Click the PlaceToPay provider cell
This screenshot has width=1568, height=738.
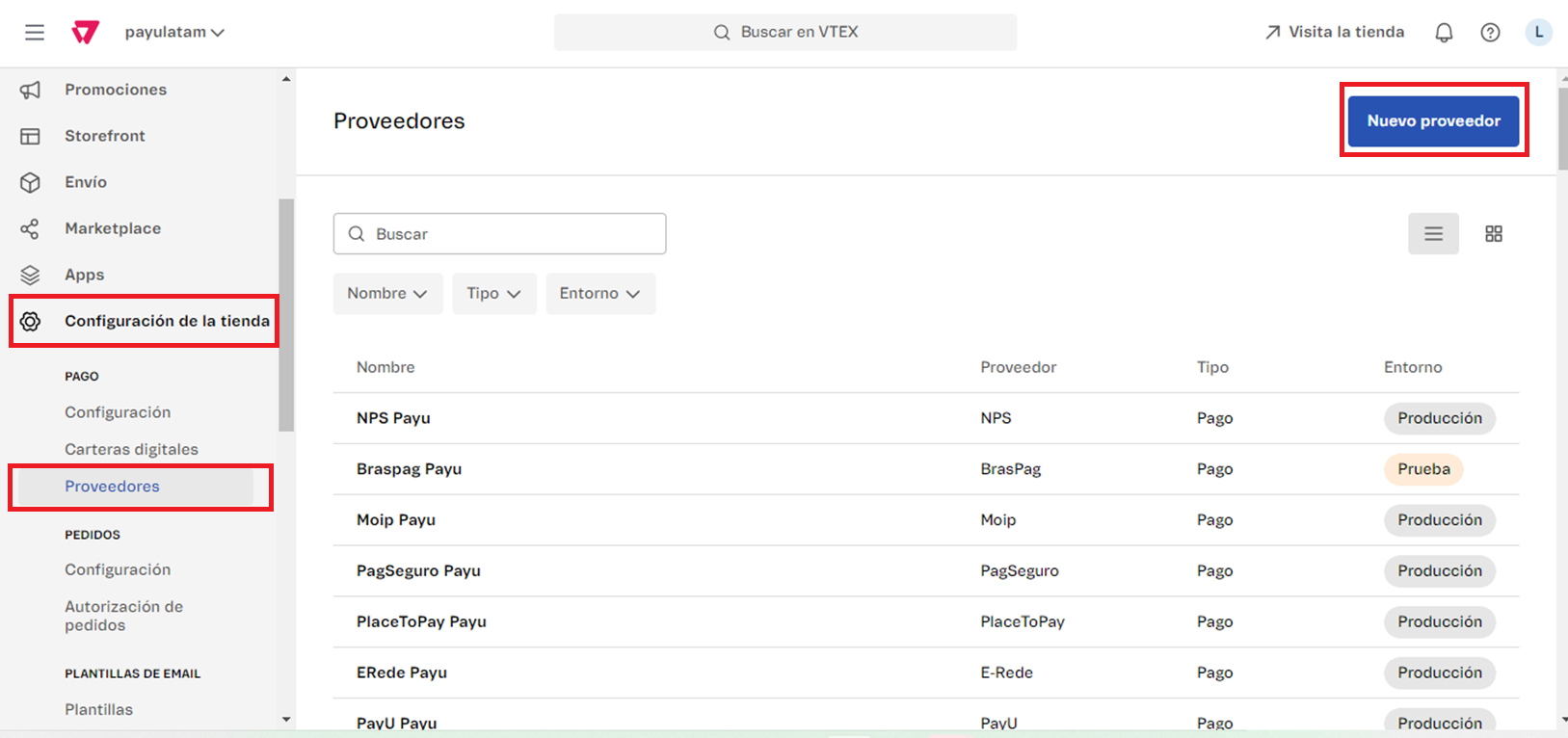tap(1023, 621)
